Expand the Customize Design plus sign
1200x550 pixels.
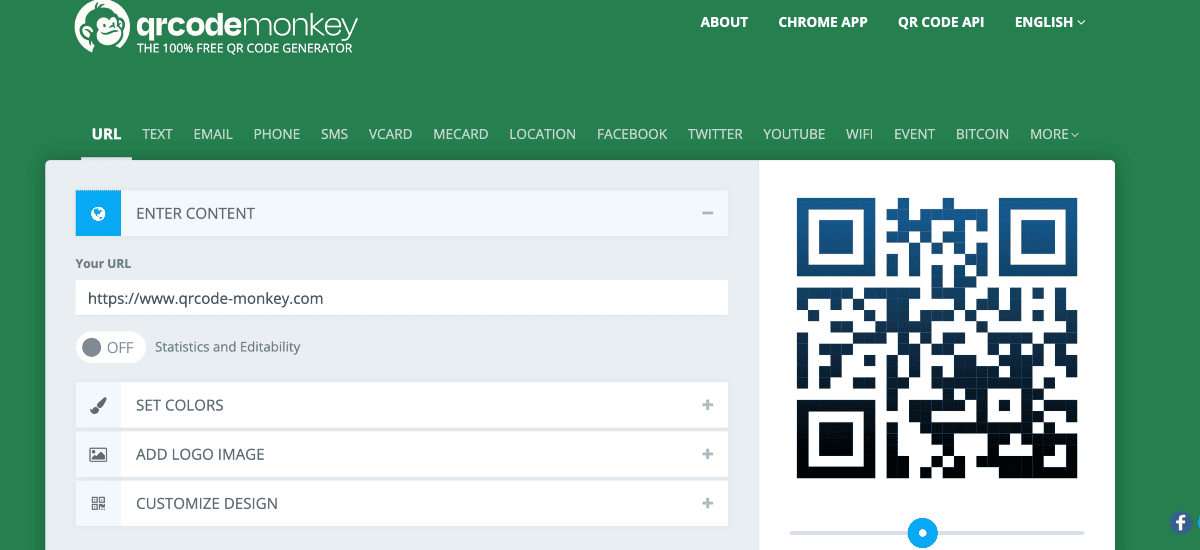tap(707, 503)
